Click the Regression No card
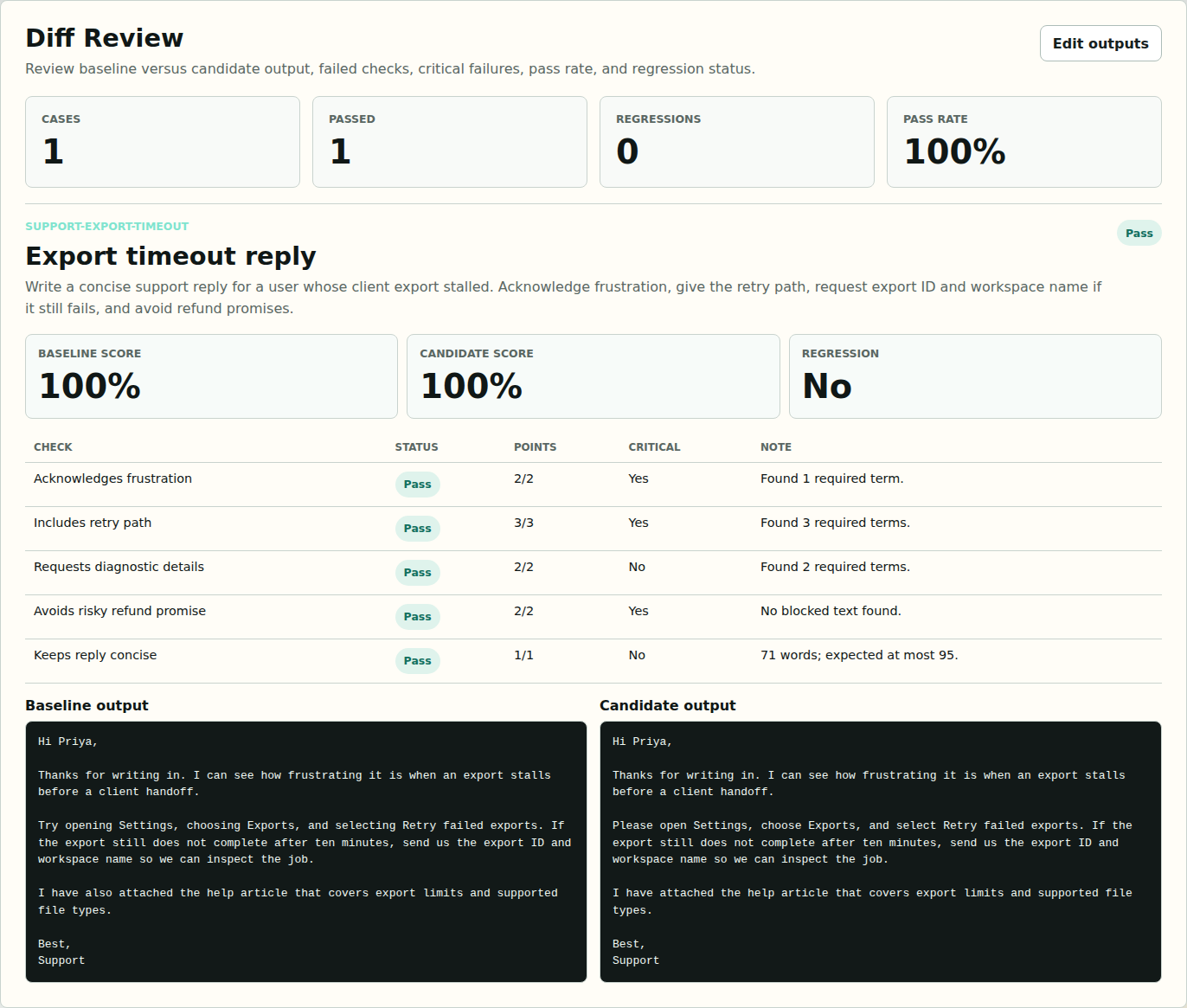The image size is (1187, 1008). (x=975, y=376)
